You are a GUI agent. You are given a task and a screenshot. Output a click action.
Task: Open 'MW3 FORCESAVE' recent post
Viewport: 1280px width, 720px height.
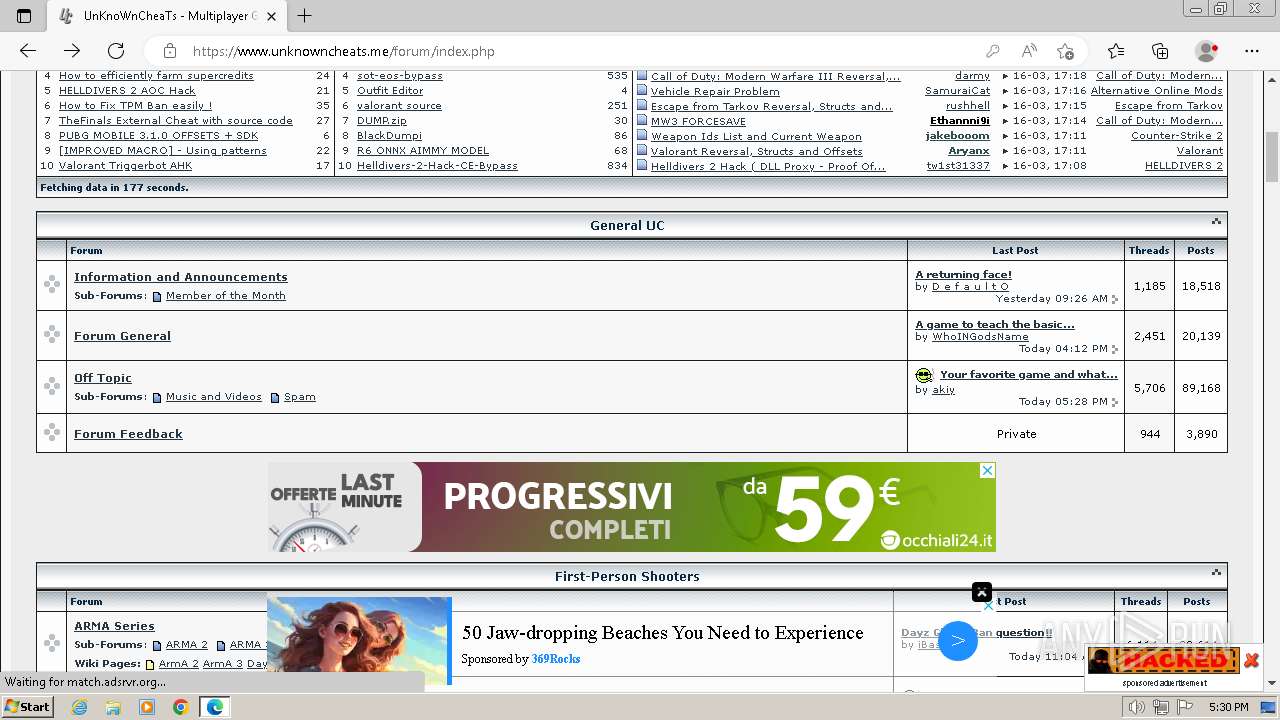pyautogui.click(x=698, y=122)
